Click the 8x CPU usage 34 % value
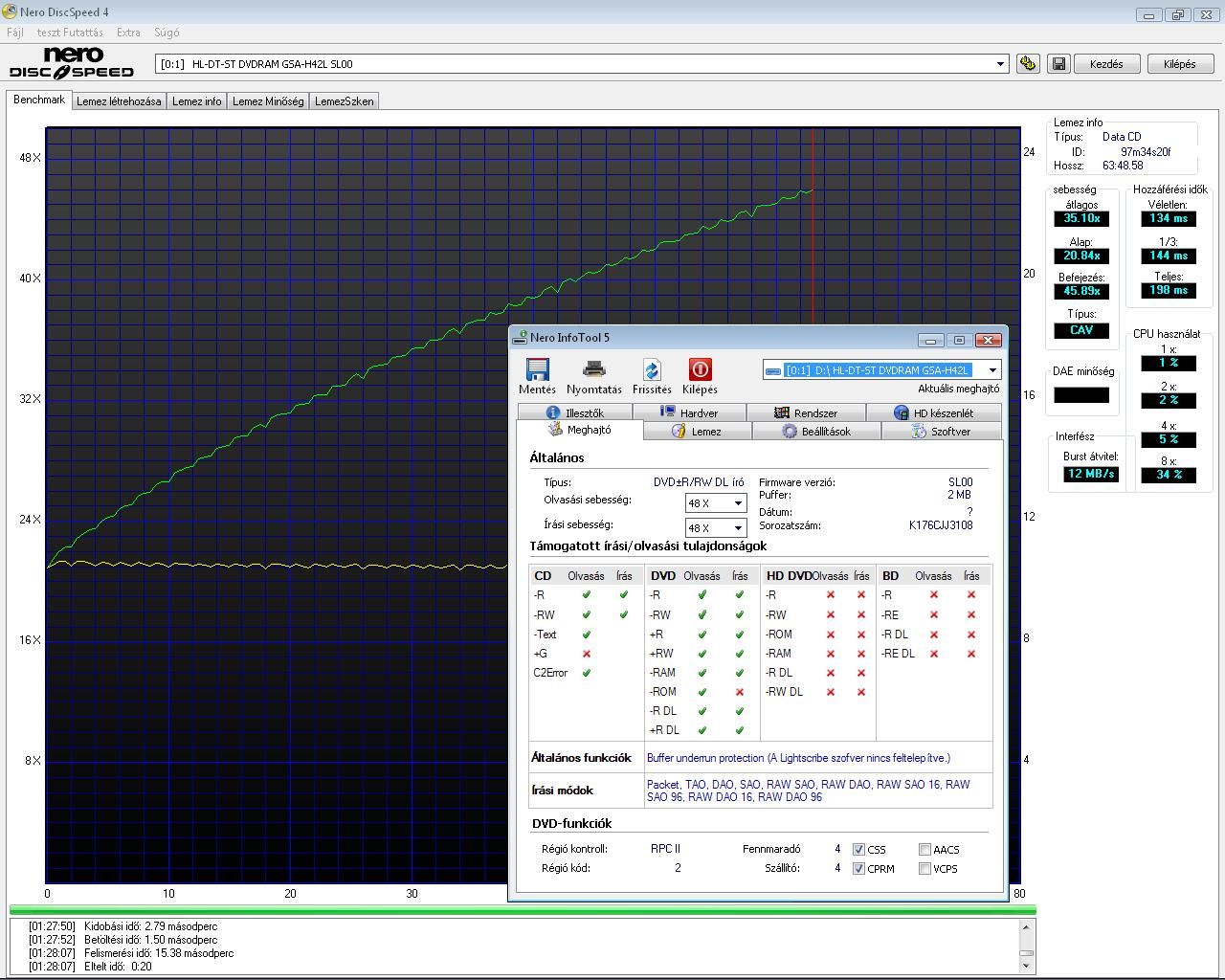Screen dimensions: 1225x980 click(x=1169, y=475)
